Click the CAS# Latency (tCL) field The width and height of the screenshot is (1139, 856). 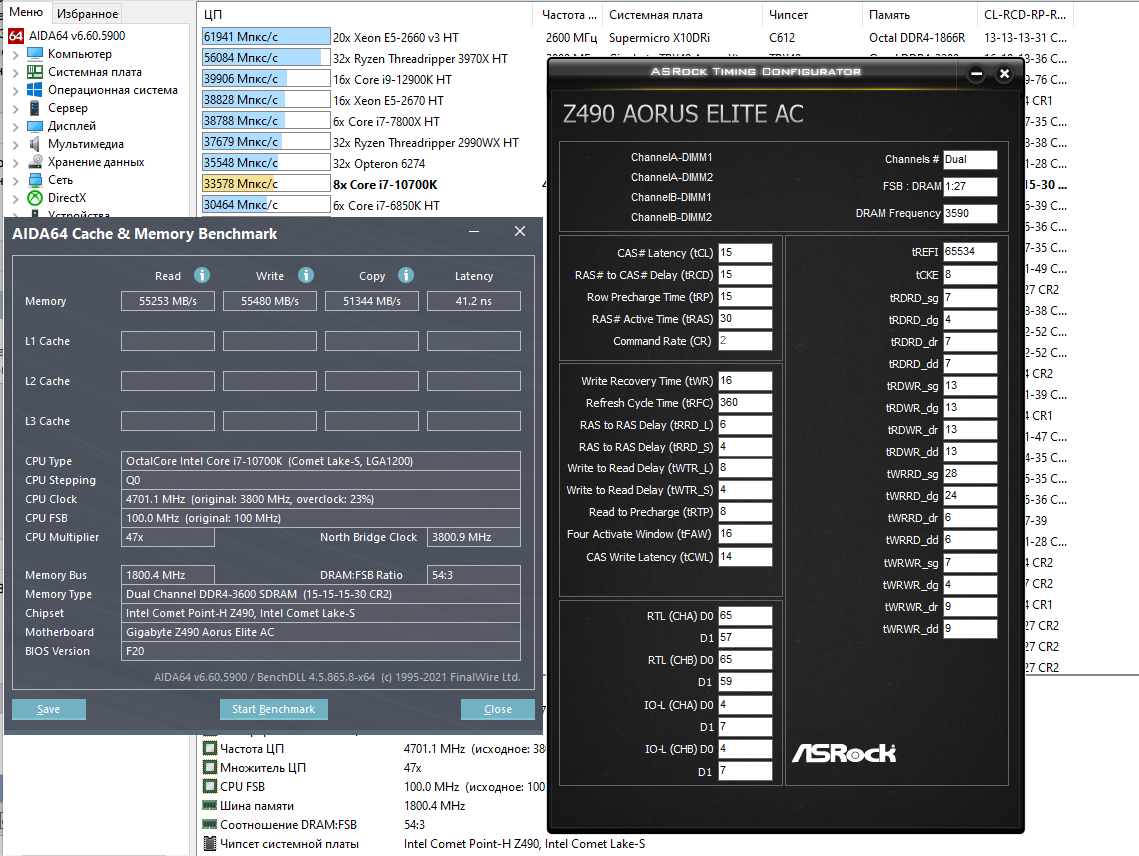point(745,253)
